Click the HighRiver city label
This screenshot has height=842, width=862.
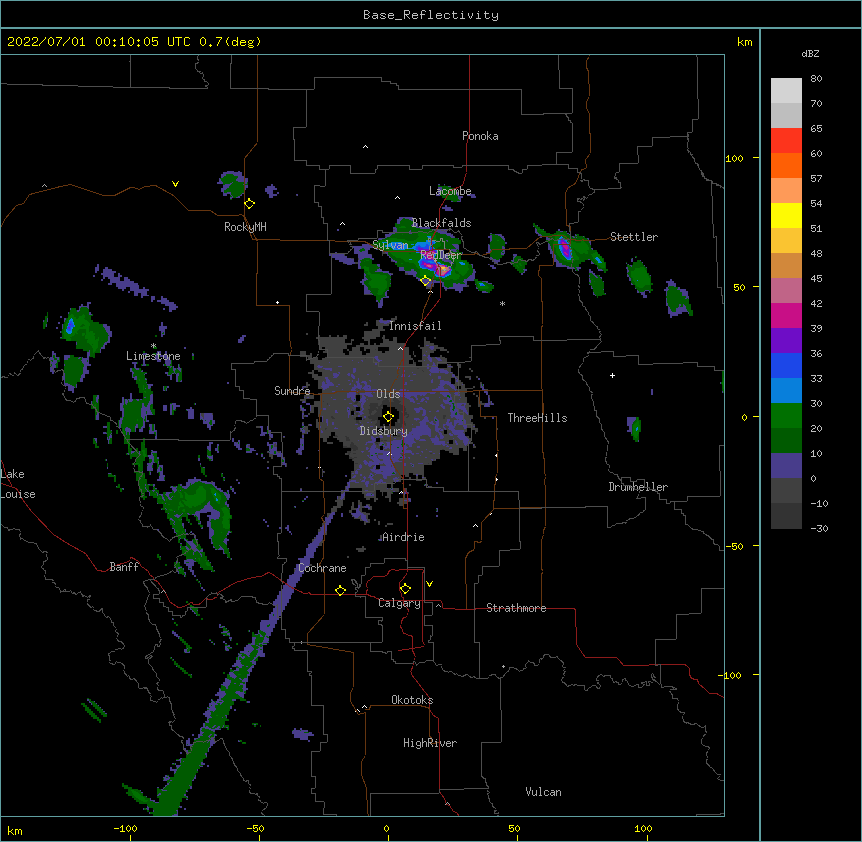pyautogui.click(x=430, y=743)
